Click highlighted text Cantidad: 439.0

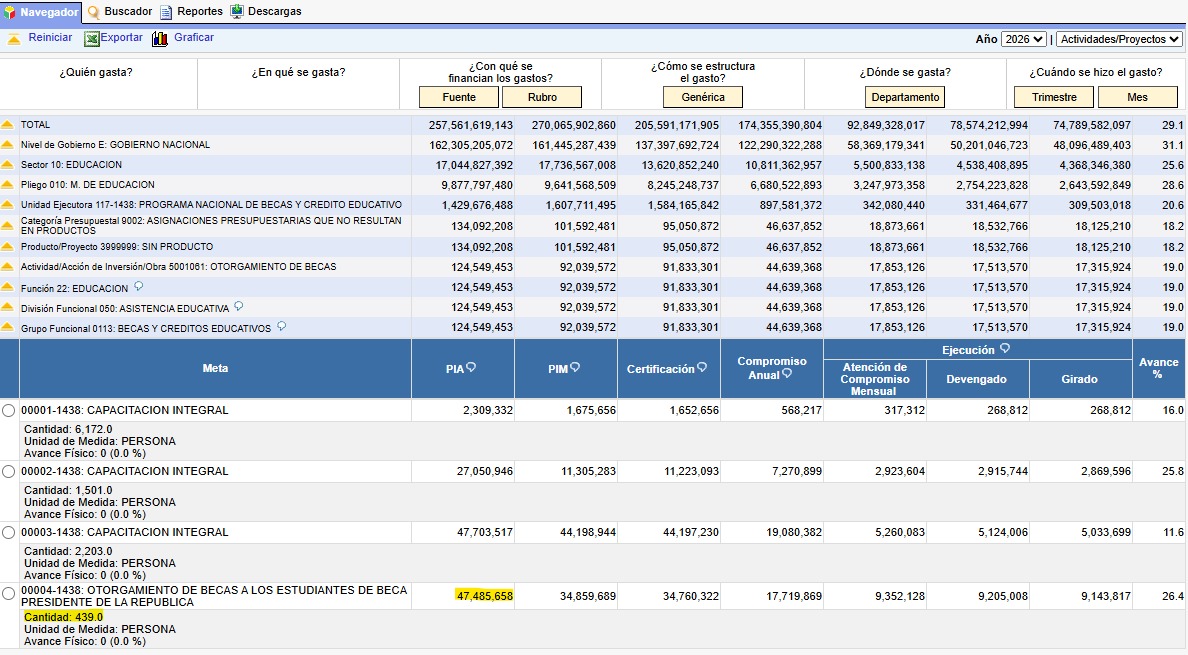click(64, 617)
